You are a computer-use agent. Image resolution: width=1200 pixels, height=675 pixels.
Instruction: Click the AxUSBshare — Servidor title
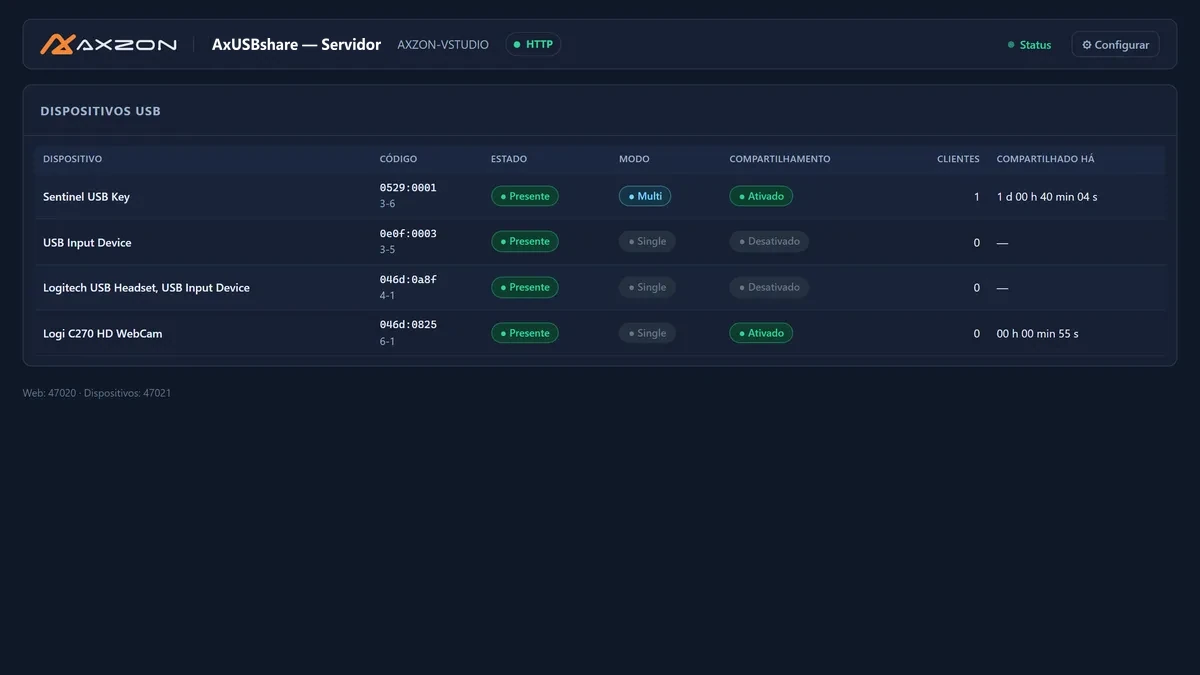tap(296, 44)
